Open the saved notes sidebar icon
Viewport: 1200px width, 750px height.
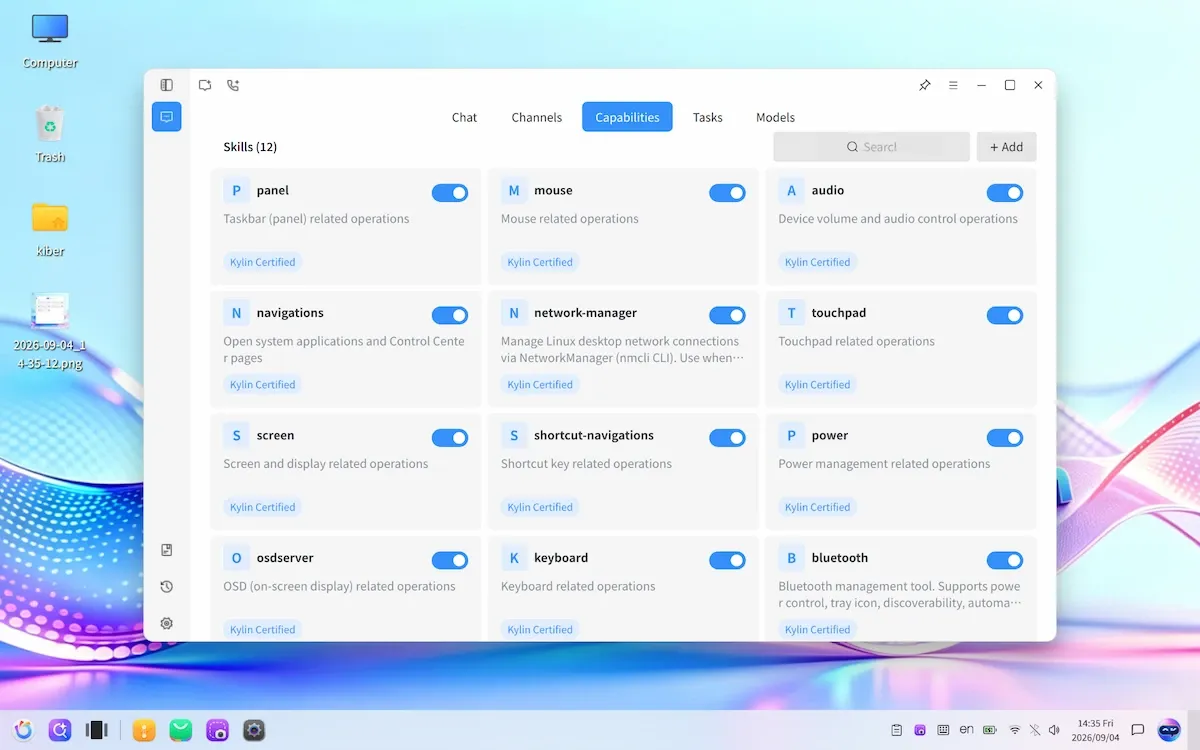(x=167, y=550)
